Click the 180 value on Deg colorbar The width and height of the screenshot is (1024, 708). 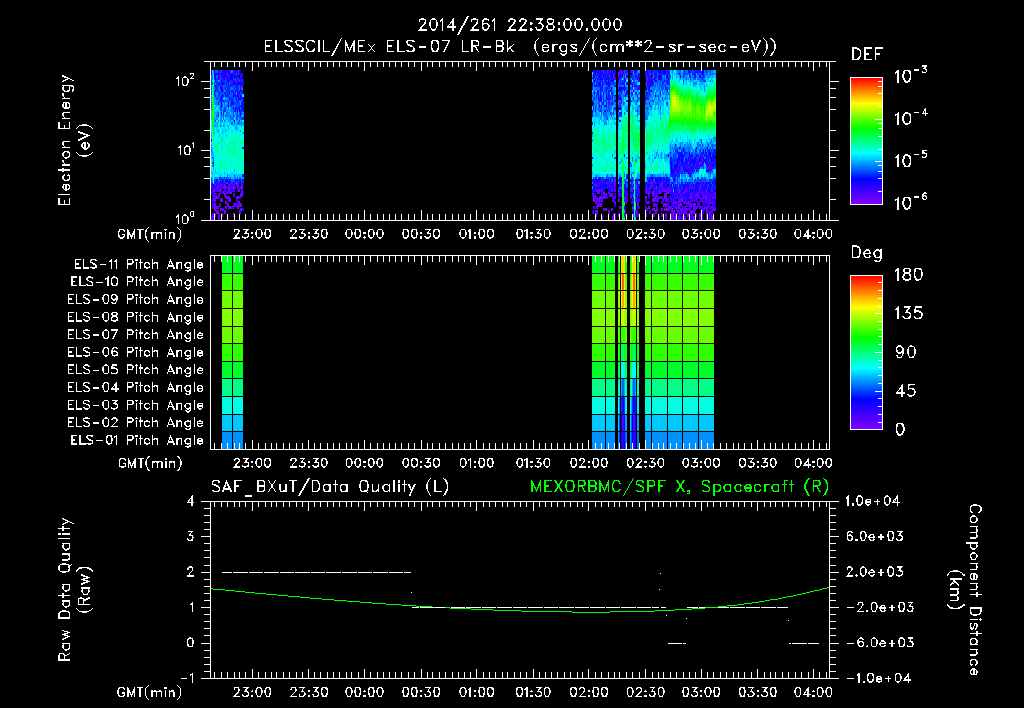click(x=908, y=275)
